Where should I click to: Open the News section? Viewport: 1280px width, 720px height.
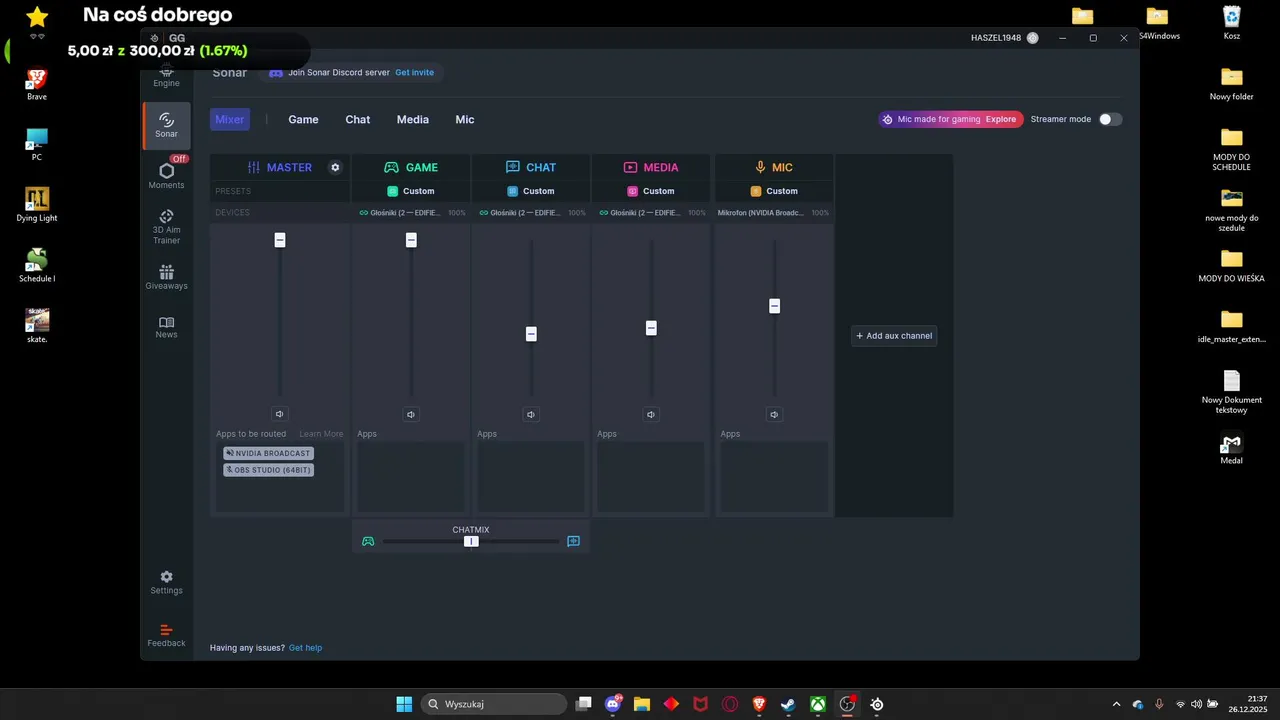coord(166,327)
